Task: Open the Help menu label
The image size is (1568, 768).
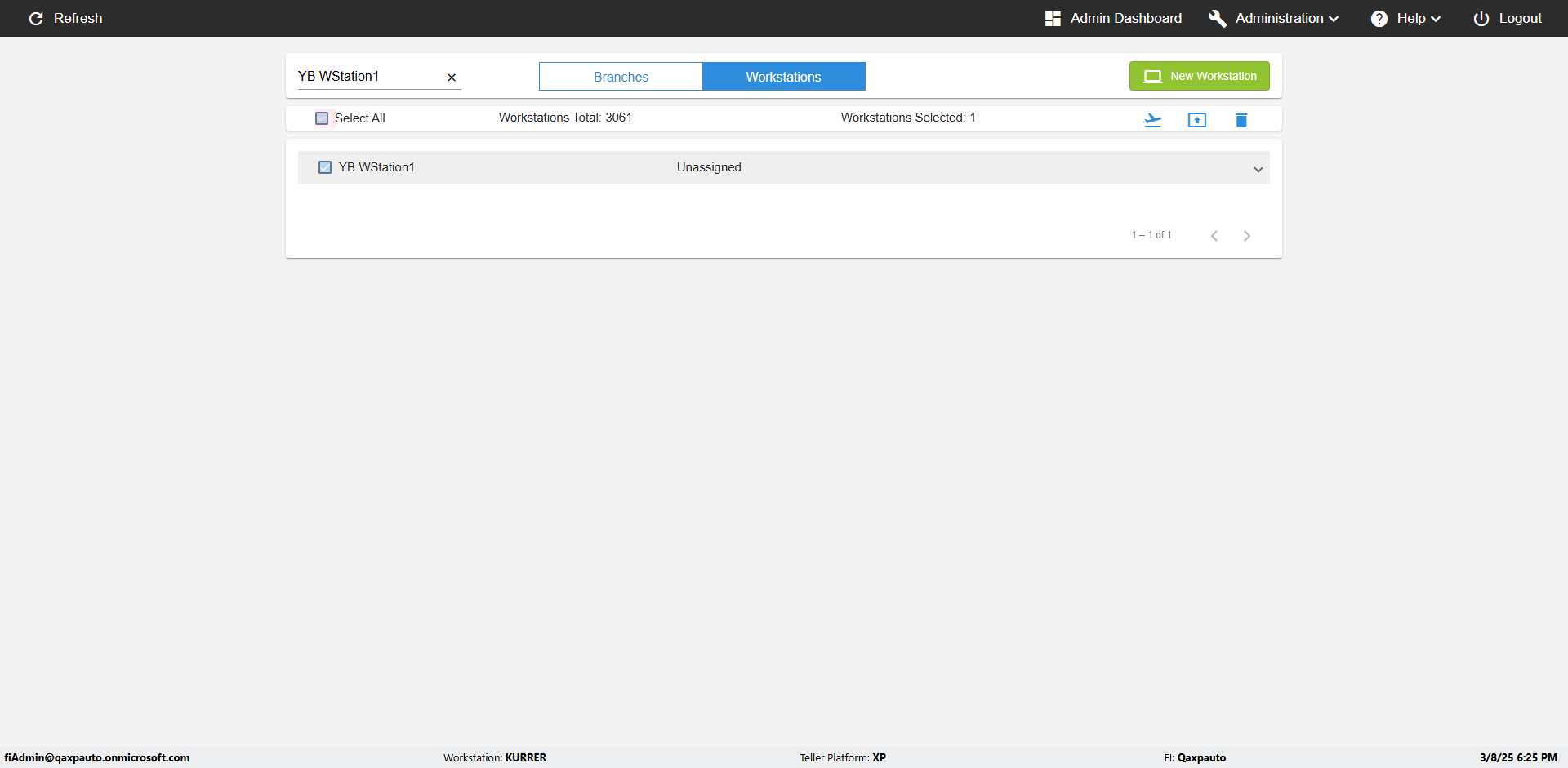Action: click(1411, 18)
